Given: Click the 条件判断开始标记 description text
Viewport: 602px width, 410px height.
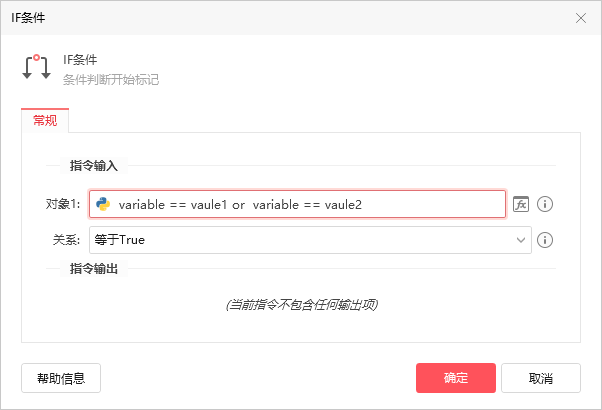Looking at the screenshot, I should pos(104,79).
